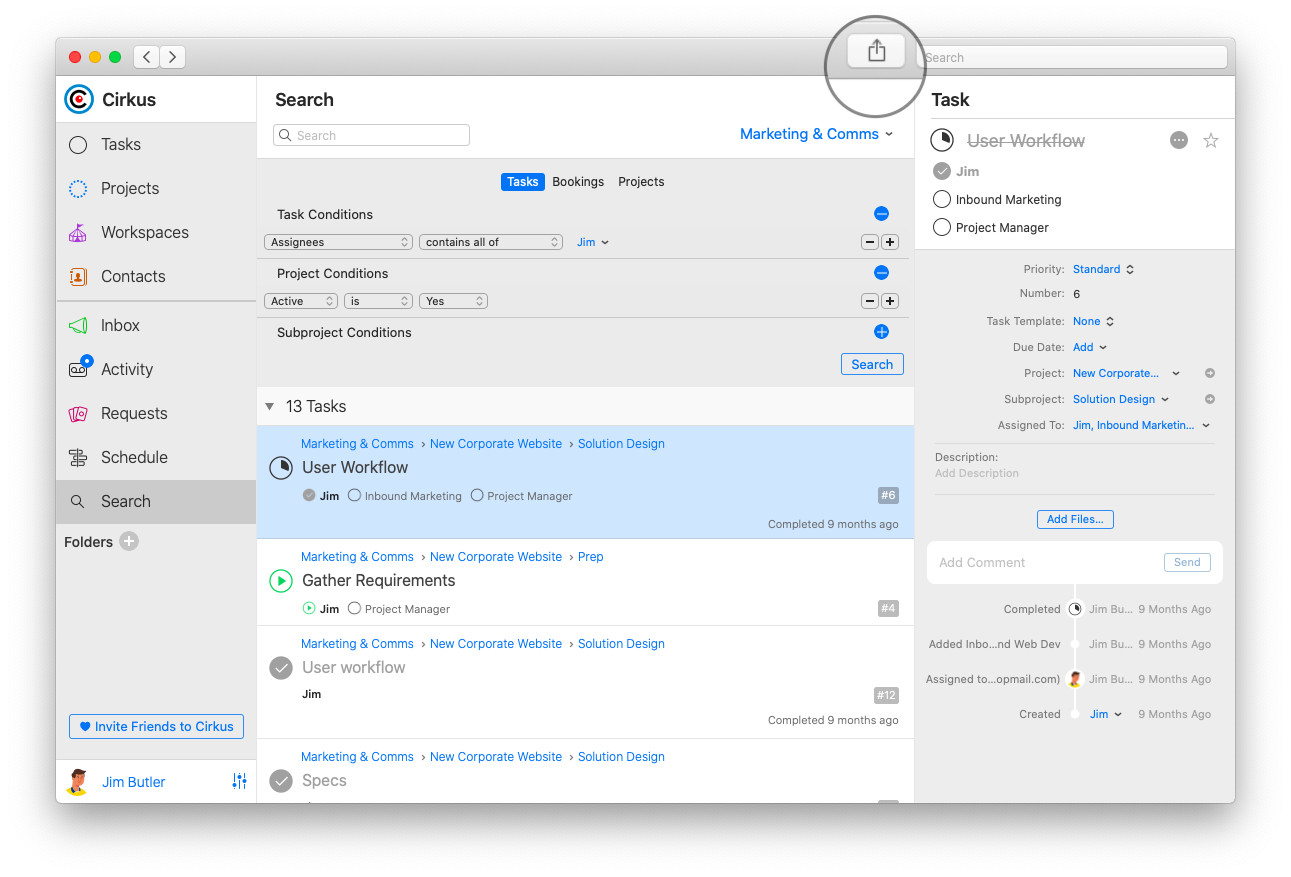The image size is (1291, 877).
Task: Open Workspaces in the sidebar
Action: (156, 232)
